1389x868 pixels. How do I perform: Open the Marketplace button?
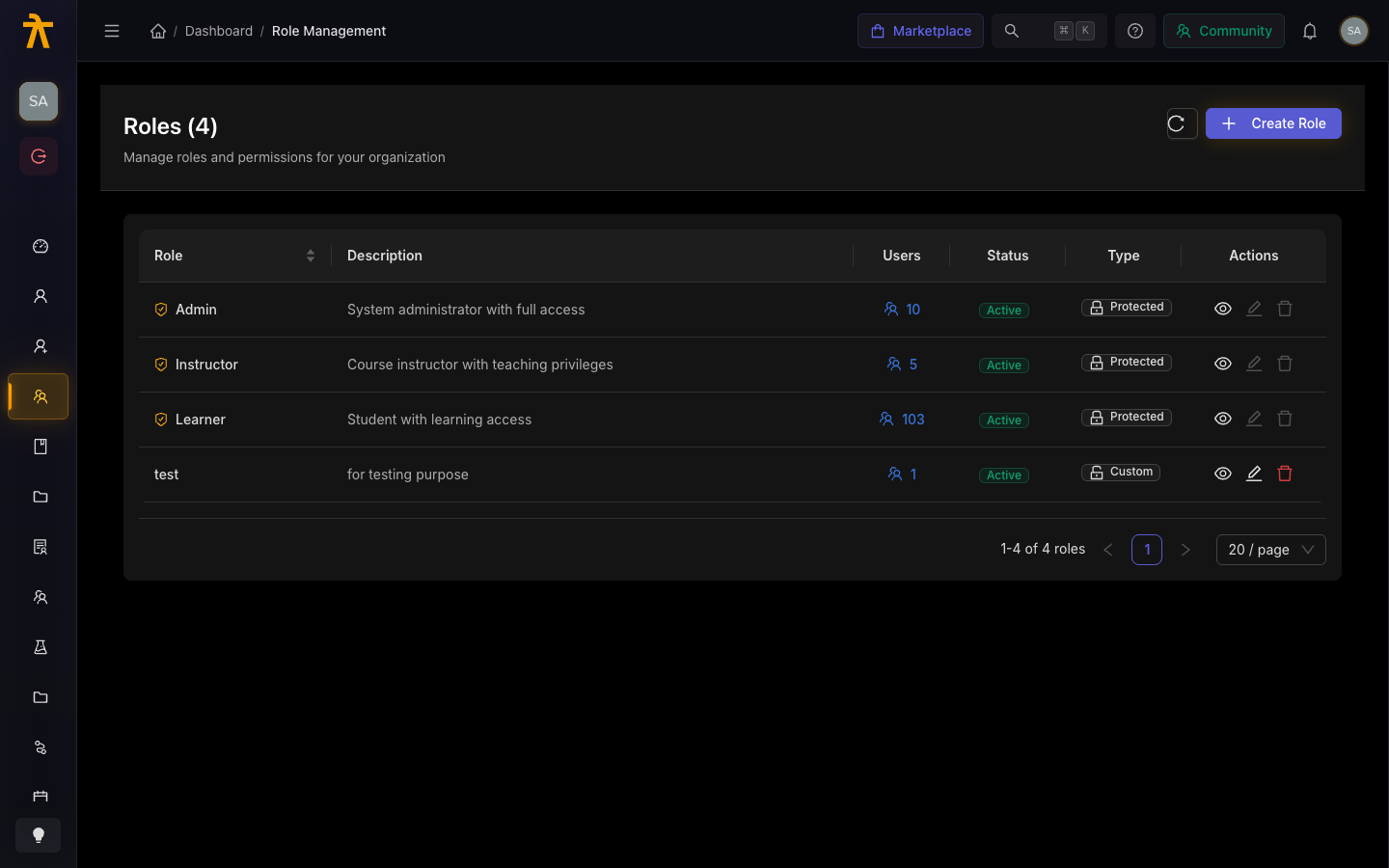point(920,31)
